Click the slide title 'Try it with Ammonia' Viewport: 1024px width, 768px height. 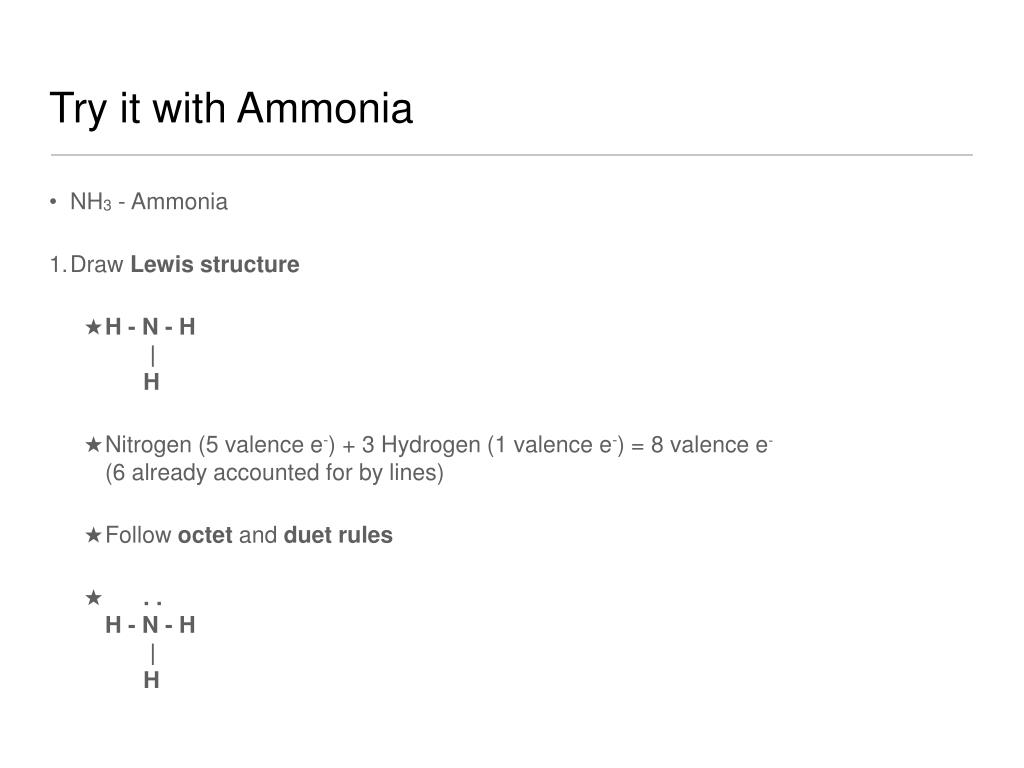(x=231, y=108)
